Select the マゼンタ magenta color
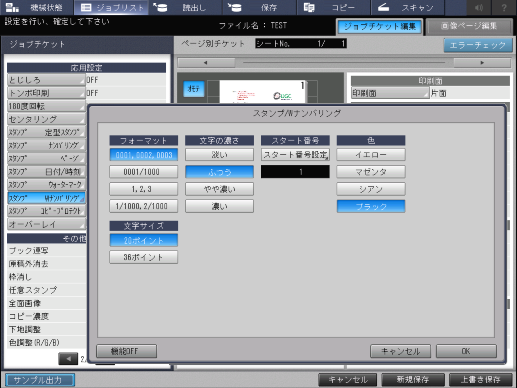 pos(371,172)
